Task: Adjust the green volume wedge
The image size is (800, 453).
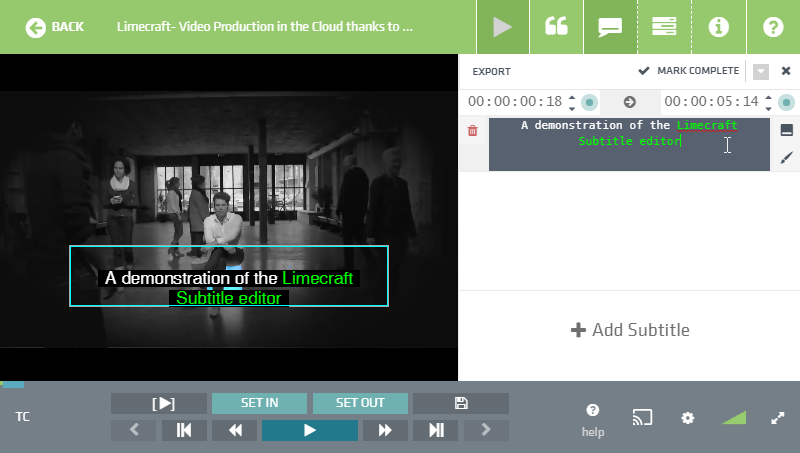Action: 734,418
